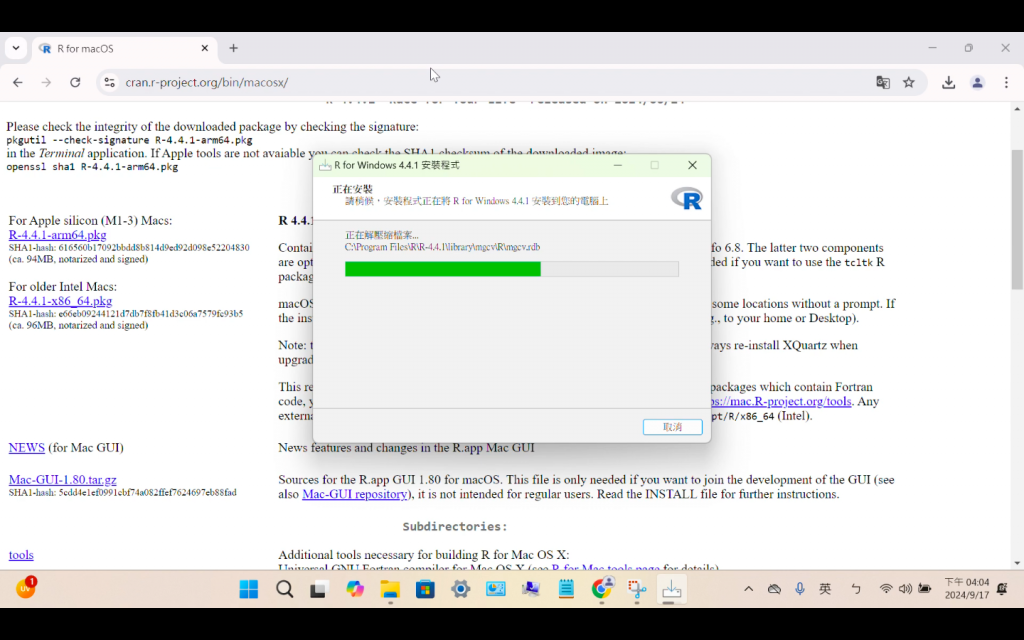Click the weather widget with badge

point(25,587)
